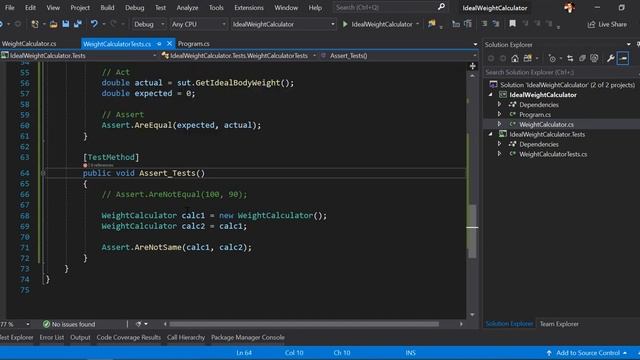This screenshot has width=640, height=360.
Task: Switch to the Program.cs editor tab
Action: tap(194, 44)
